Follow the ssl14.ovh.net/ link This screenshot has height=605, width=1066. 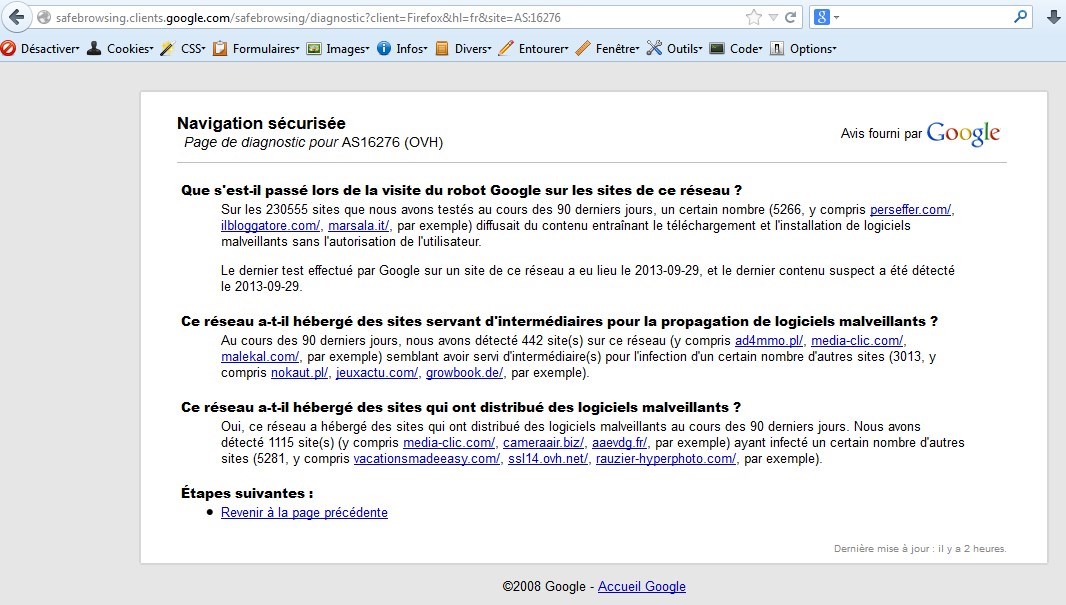tap(547, 459)
